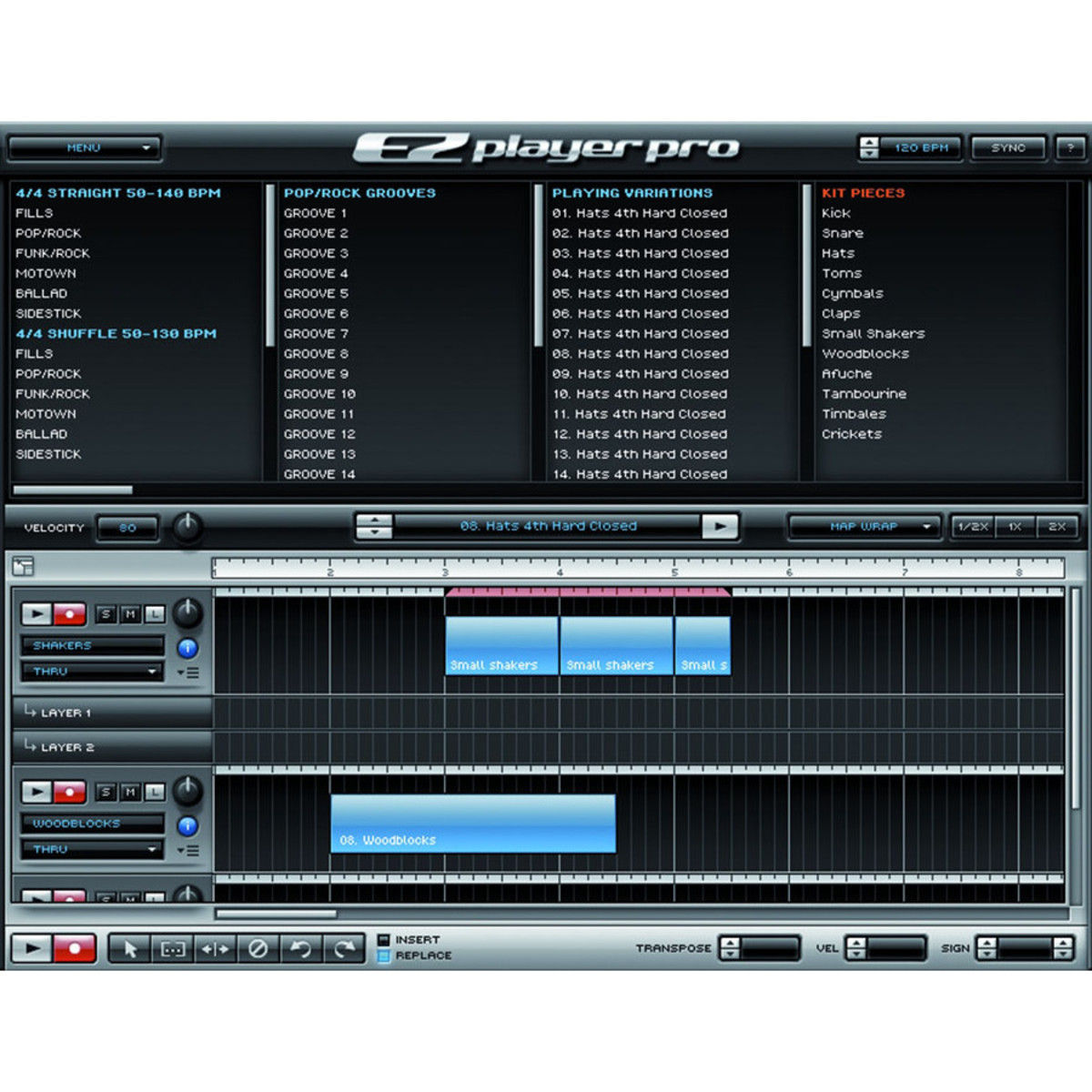Open the Map Wrap dropdown
This screenshot has height=1092, width=1092.
[863, 526]
